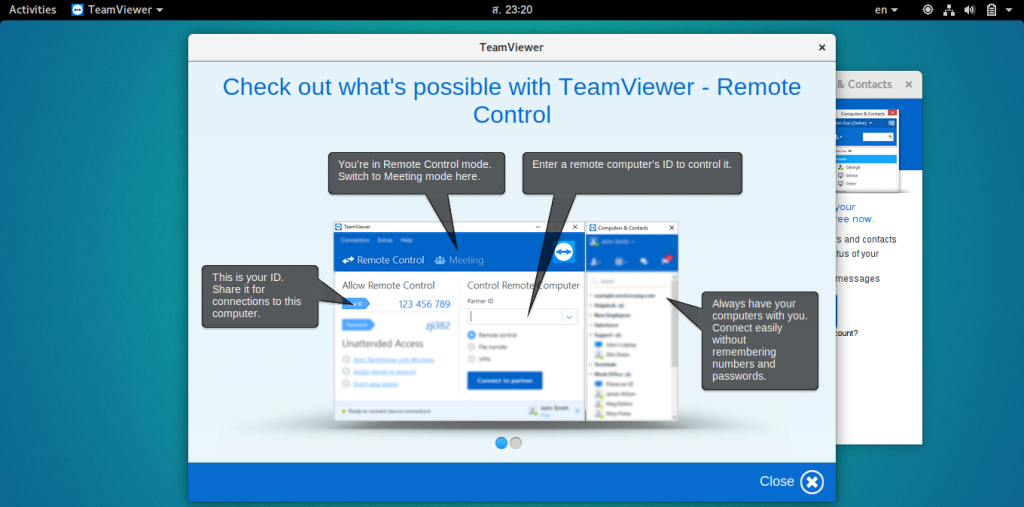Click the volume speaker icon
Image resolution: width=1024 pixels, height=507 pixels.
pos(970,10)
